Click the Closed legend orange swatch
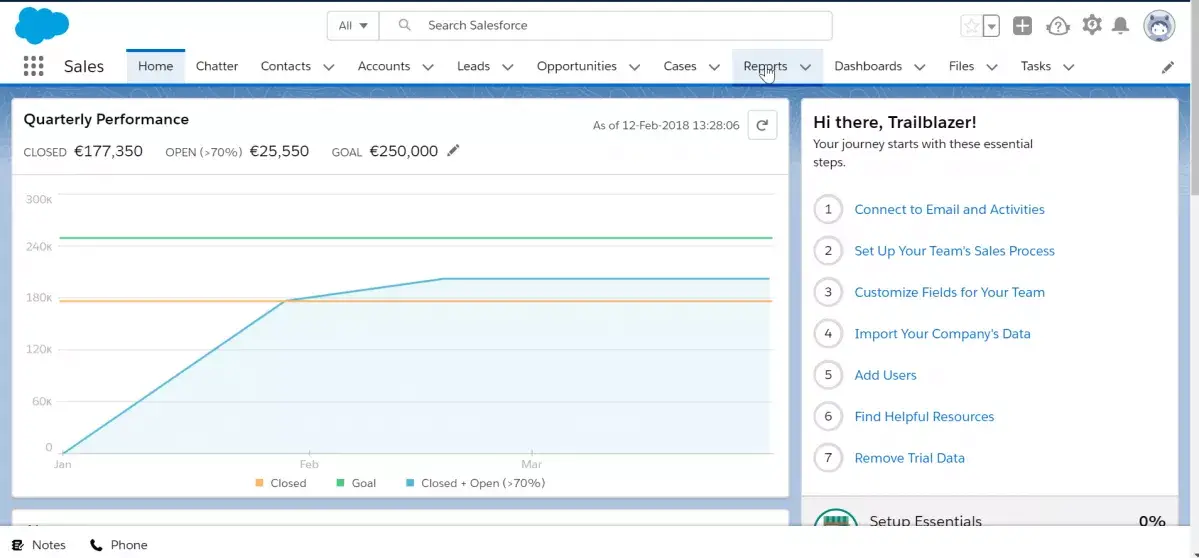Screen dimensions: 1199x558 pos(259,483)
